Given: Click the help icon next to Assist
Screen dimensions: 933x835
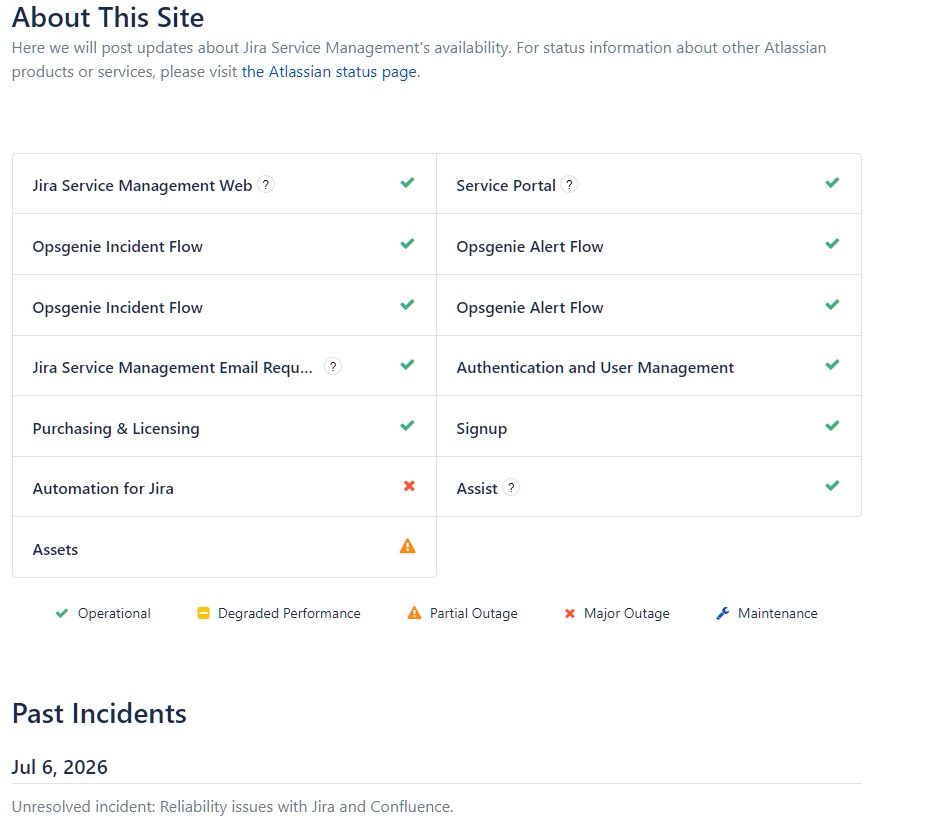Looking at the screenshot, I should [x=511, y=488].
